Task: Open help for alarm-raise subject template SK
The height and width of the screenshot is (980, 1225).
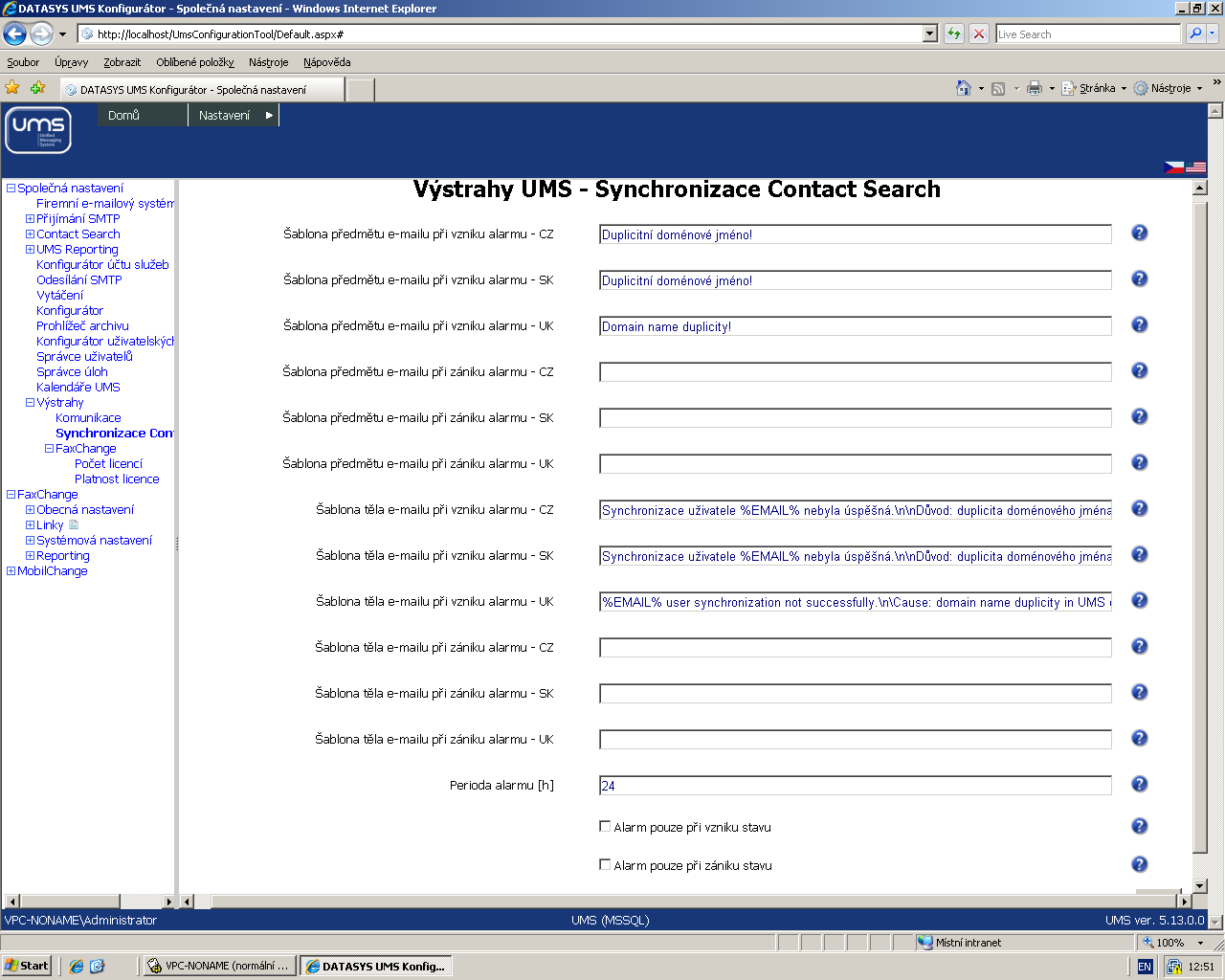Action: (x=1139, y=278)
